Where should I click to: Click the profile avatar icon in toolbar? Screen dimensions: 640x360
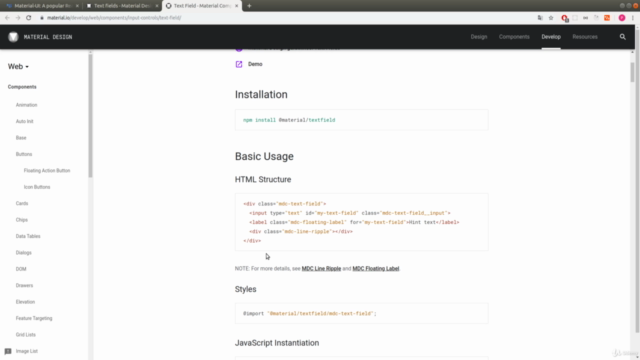tap(622, 18)
